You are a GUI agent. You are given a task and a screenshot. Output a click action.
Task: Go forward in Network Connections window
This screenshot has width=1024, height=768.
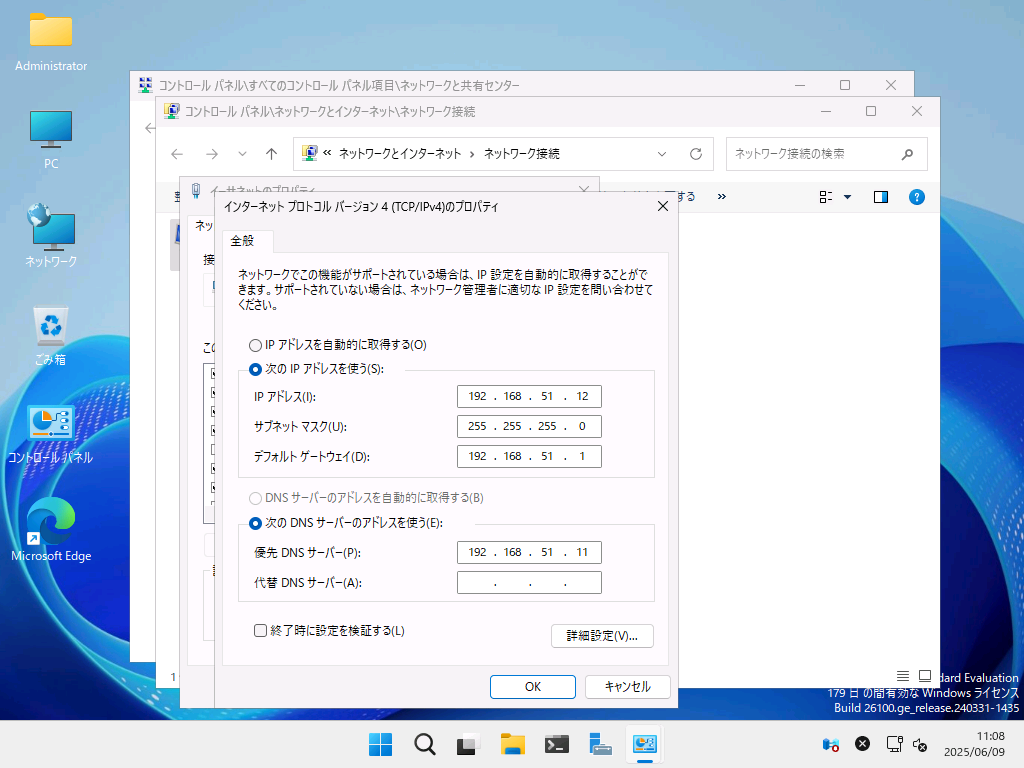pyautogui.click(x=212, y=154)
